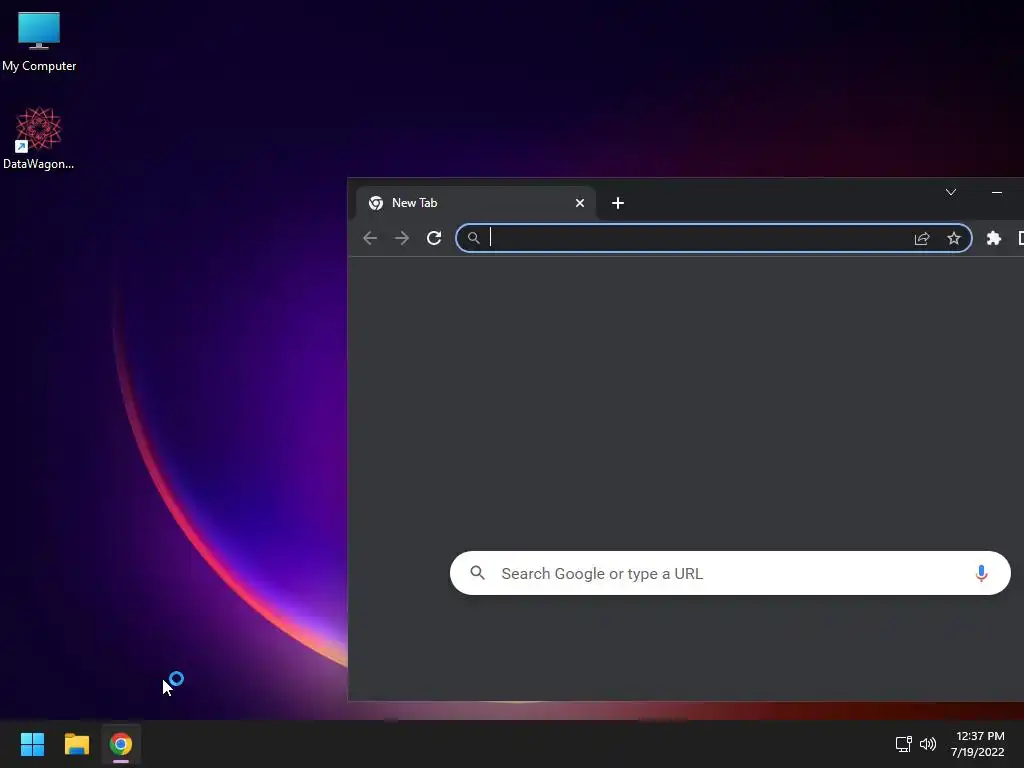Minimize the Chrome window
The image size is (1024, 768).
click(997, 192)
